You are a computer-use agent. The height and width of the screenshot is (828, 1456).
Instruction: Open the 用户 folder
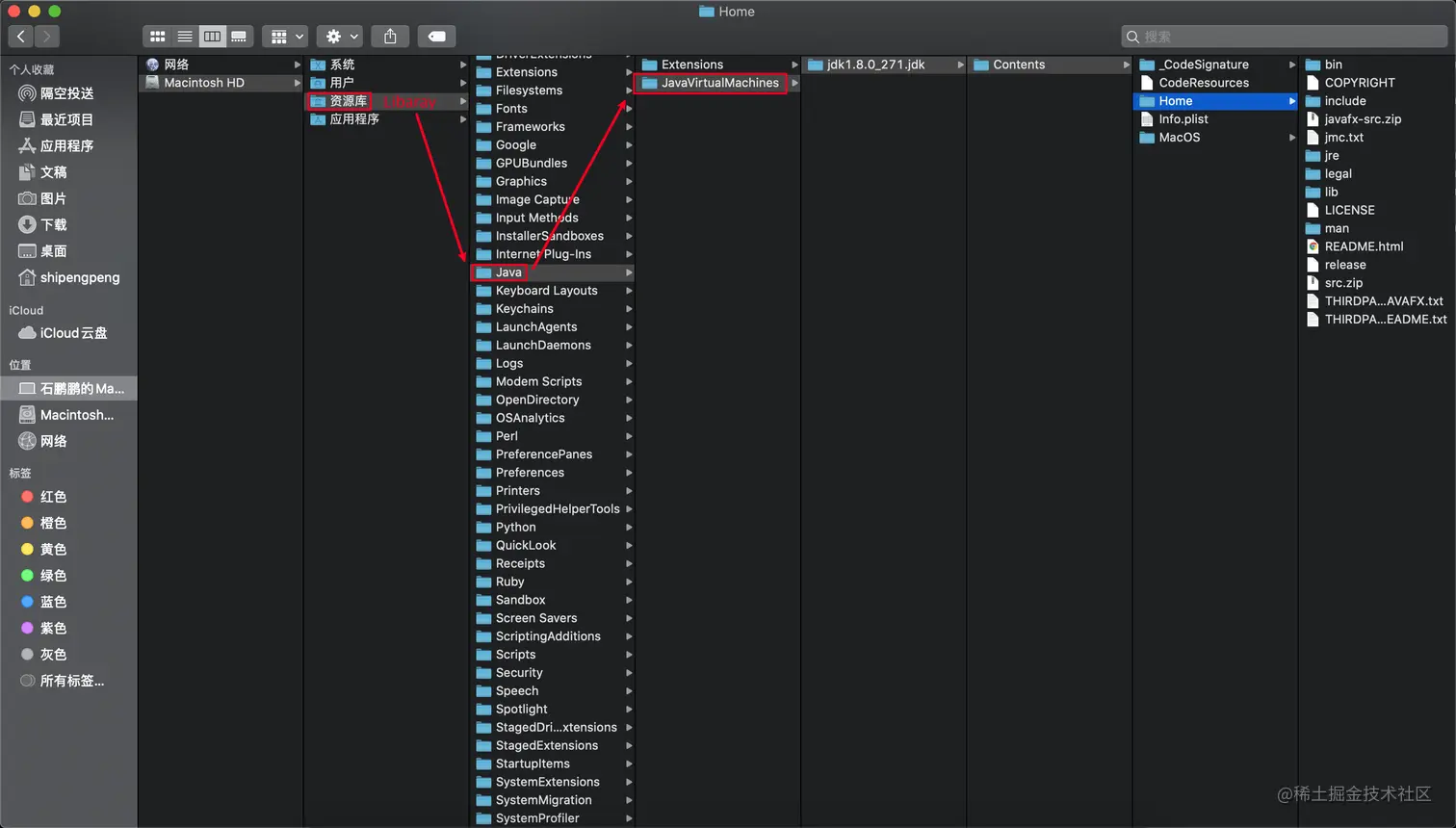coord(387,83)
